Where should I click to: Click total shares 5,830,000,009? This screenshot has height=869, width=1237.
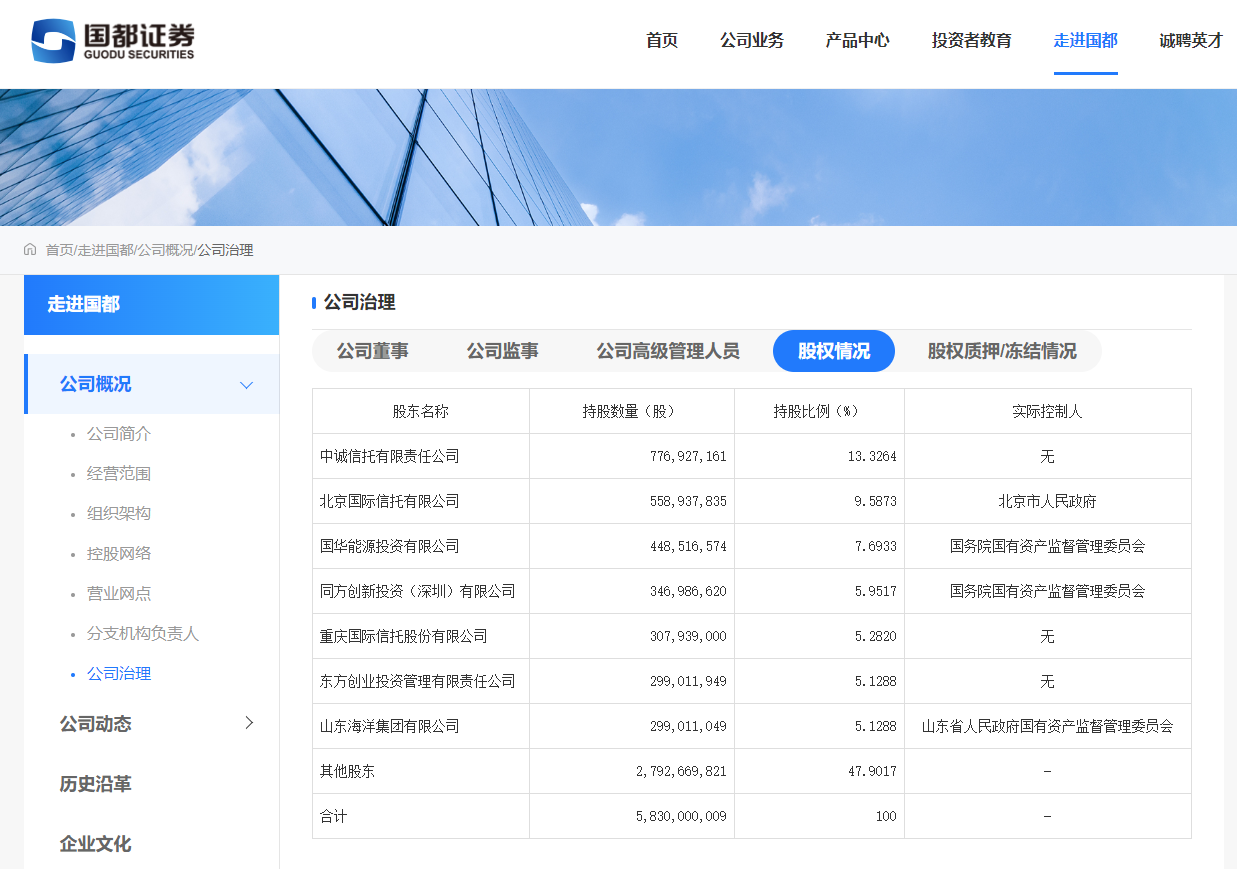(x=681, y=816)
